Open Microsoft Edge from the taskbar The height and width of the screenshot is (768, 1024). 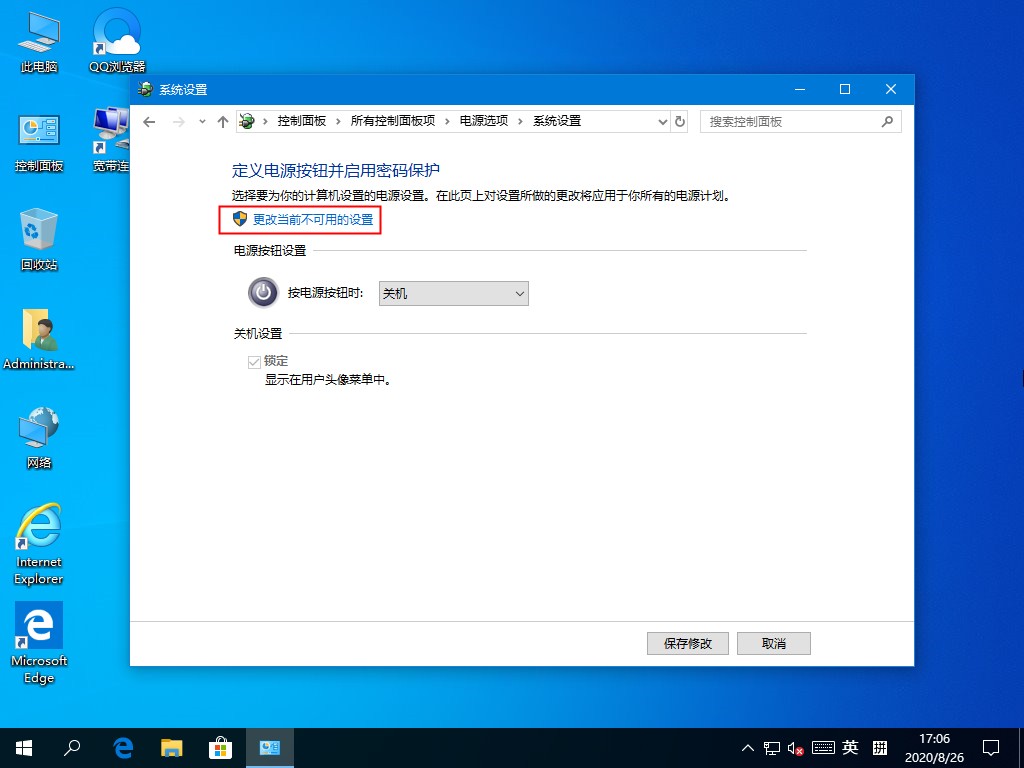tap(122, 747)
